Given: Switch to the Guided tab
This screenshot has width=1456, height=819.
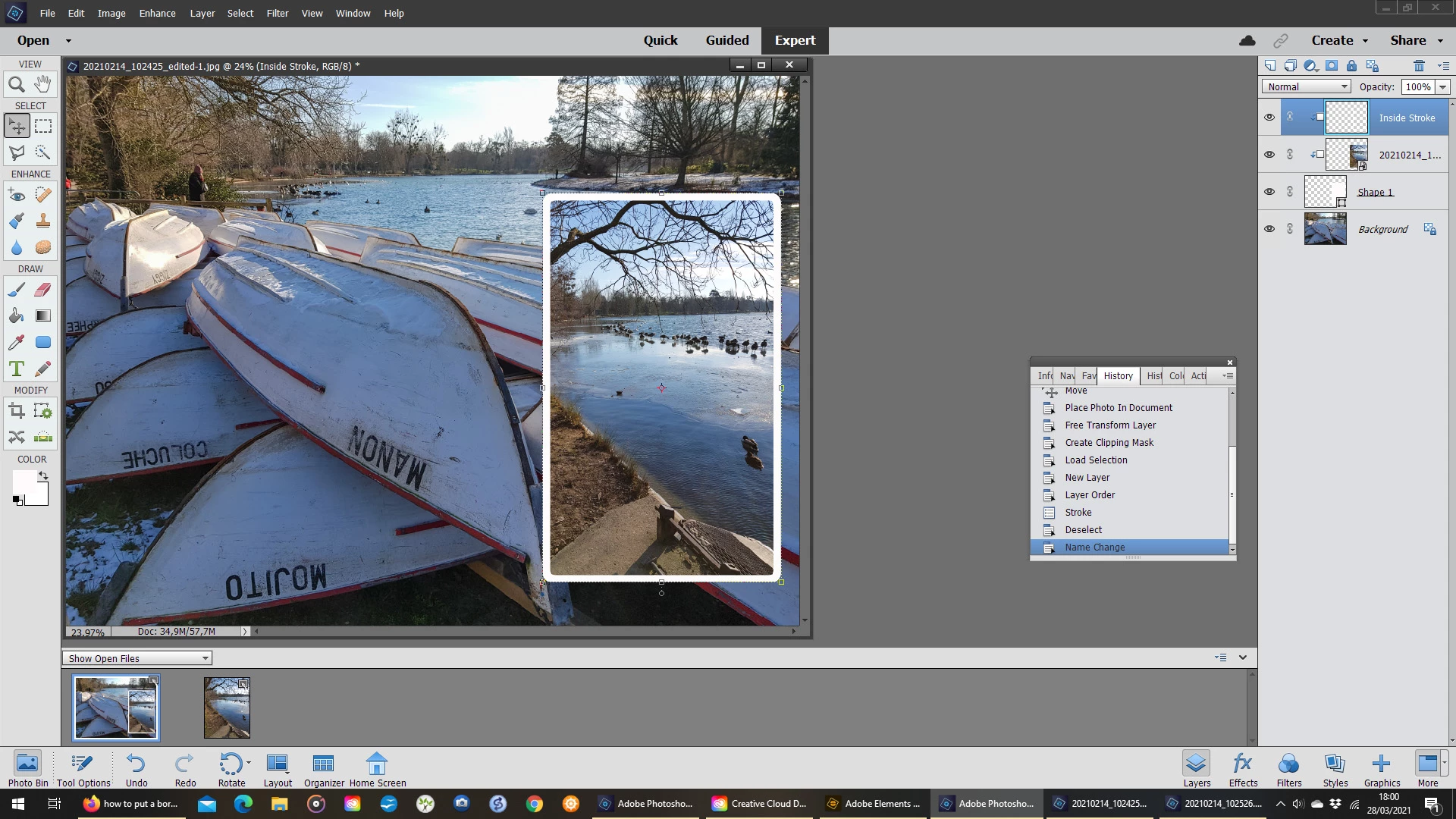Looking at the screenshot, I should point(726,40).
